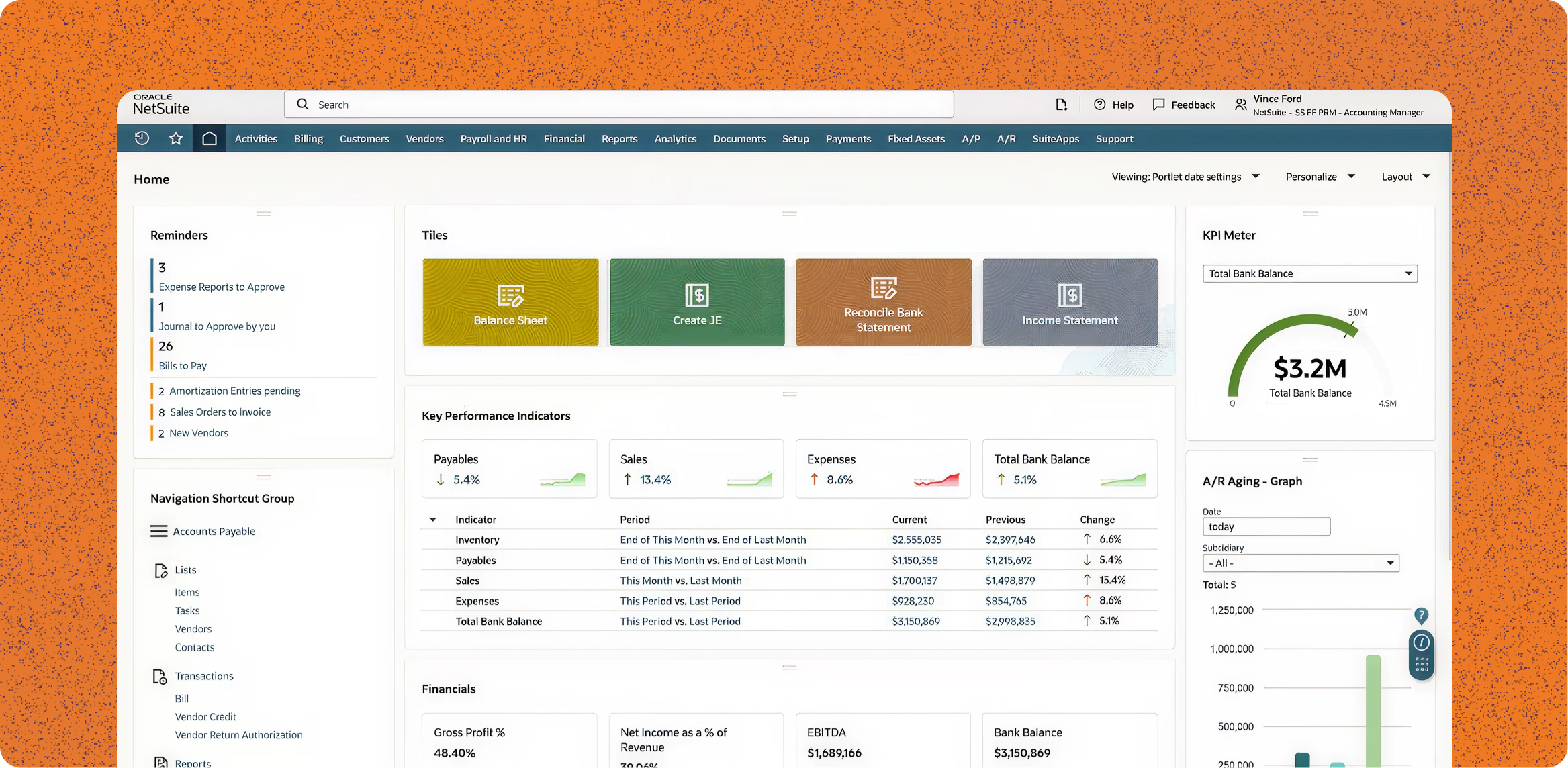Go to Home via house icon
1568x768 pixels.
(x=210, y=138)
